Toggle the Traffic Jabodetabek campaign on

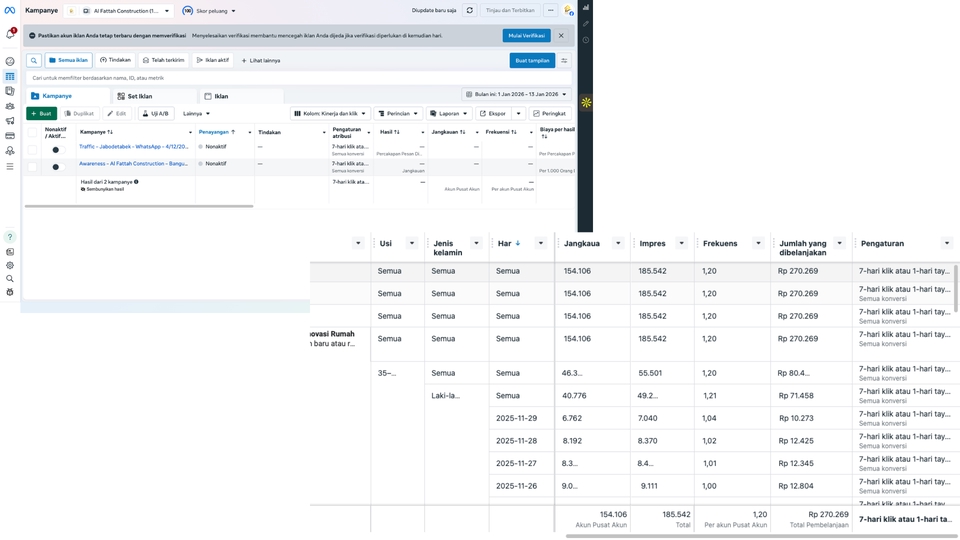(56, 150)
